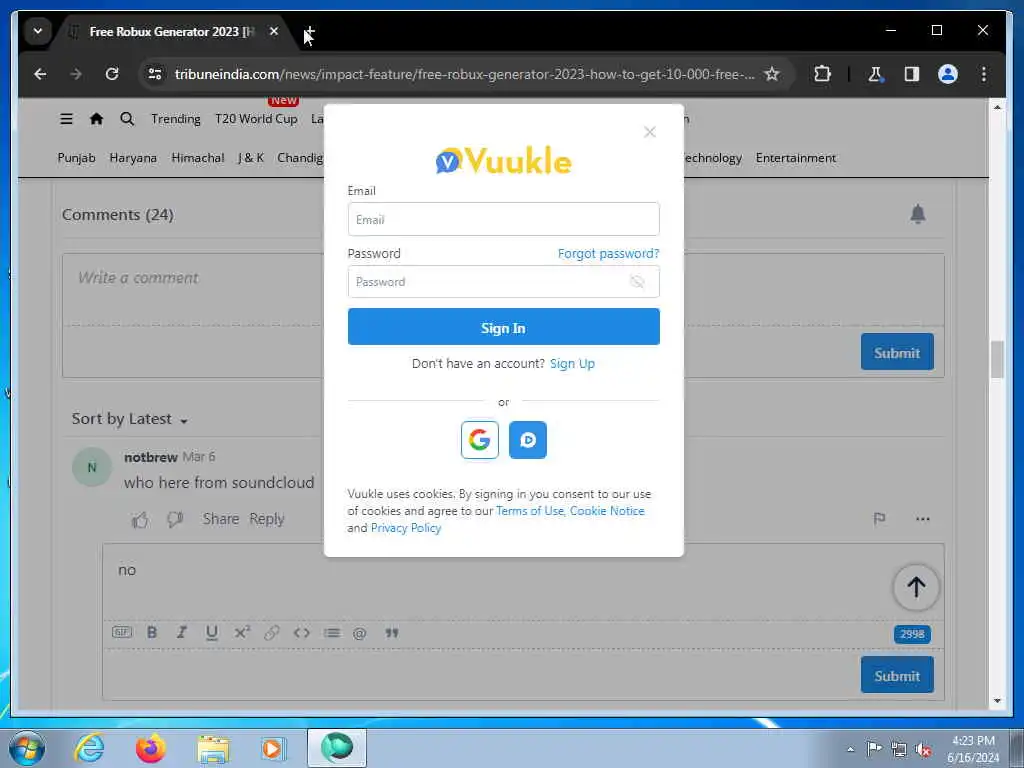1024x768 pixels.
Task: Toggle password visibility eye icon
Action: click(x=637, y=281)
